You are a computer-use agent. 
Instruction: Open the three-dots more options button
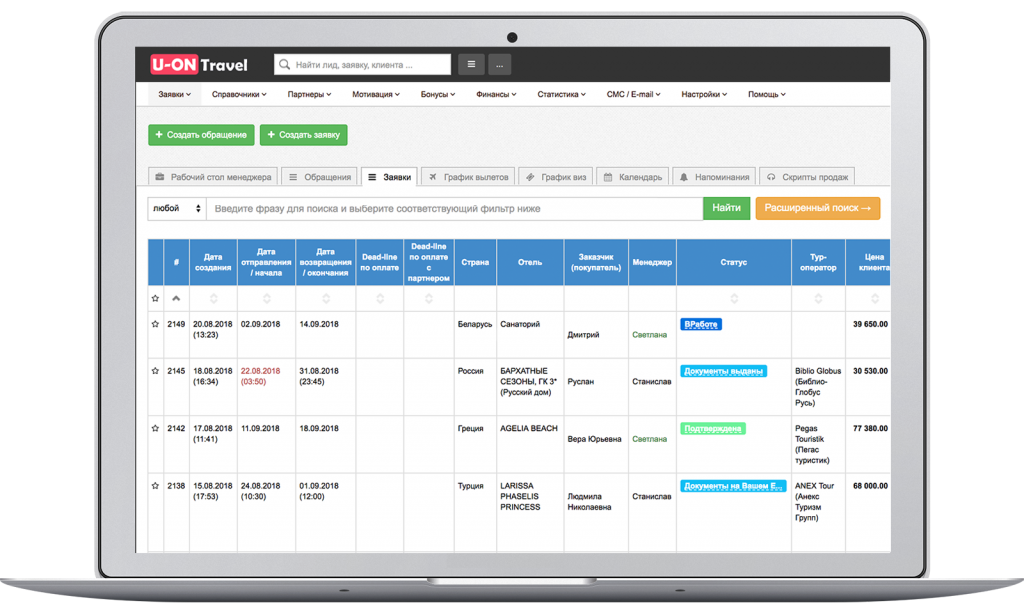tap(500, 65)
